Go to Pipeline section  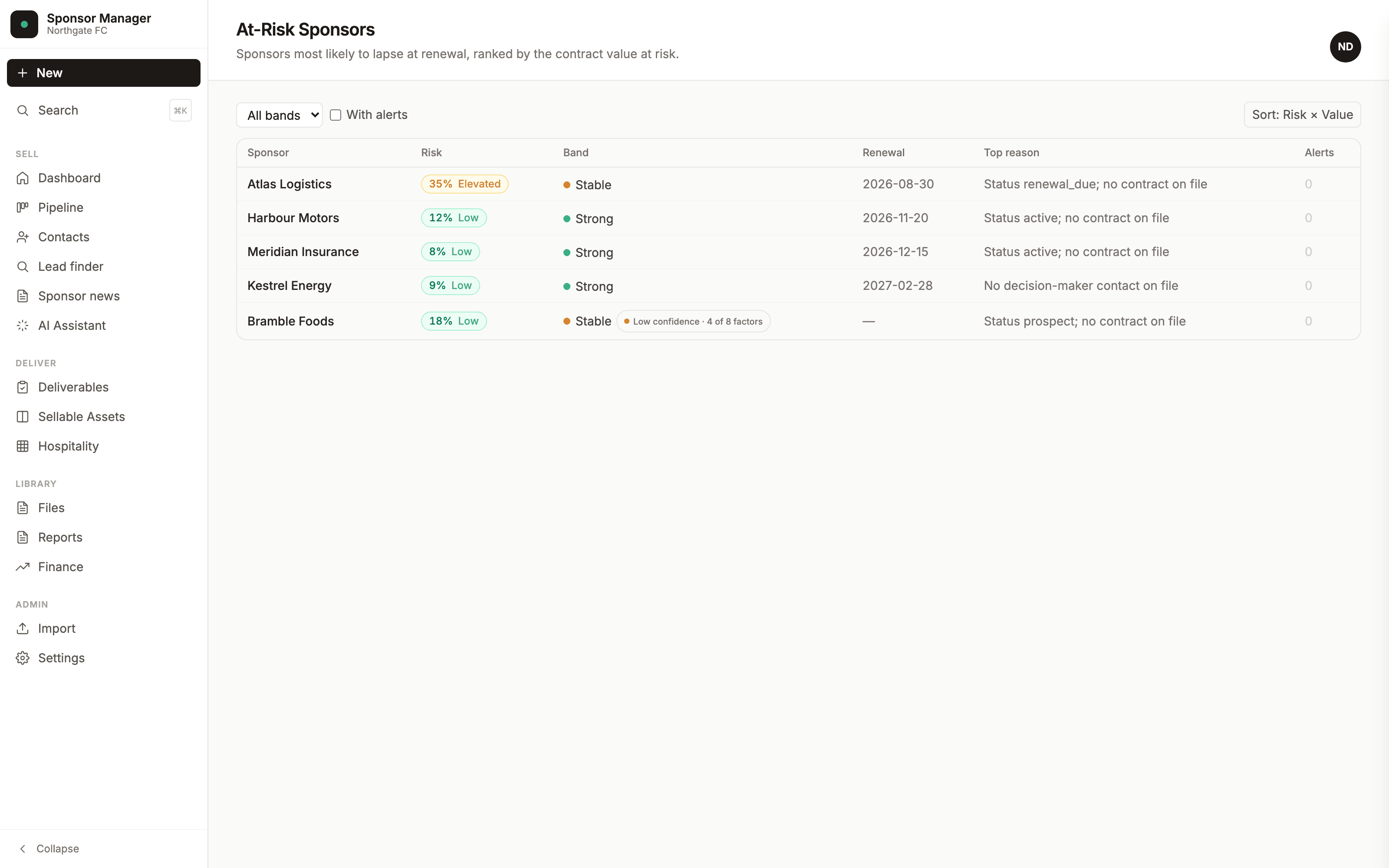click(104, 207)
